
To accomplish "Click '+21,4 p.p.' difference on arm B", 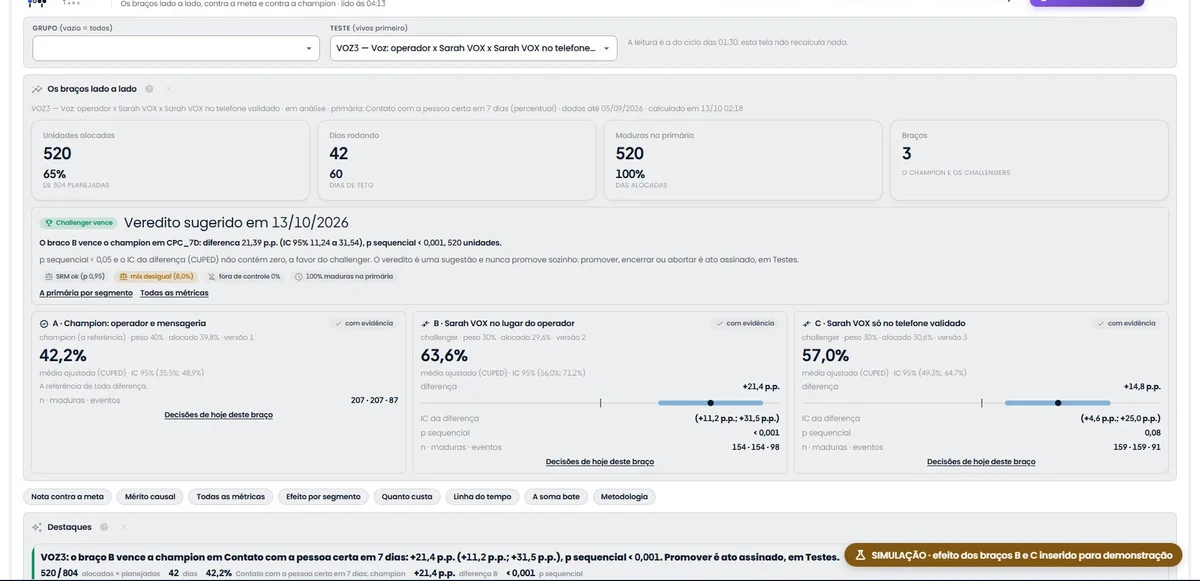I will click(761, 386).
